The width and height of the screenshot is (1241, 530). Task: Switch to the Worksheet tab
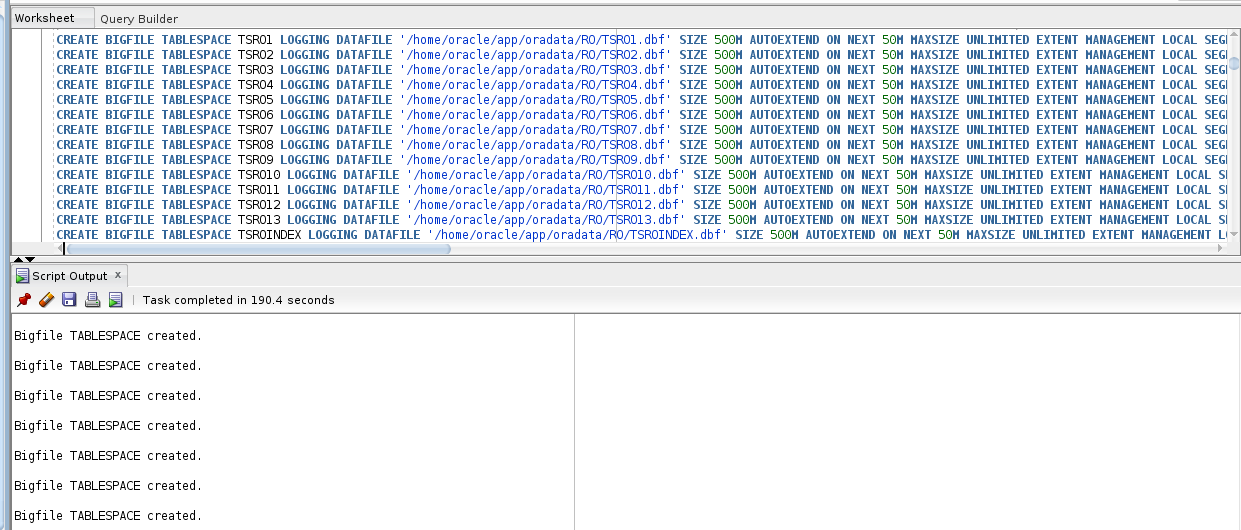coord(44,18)
